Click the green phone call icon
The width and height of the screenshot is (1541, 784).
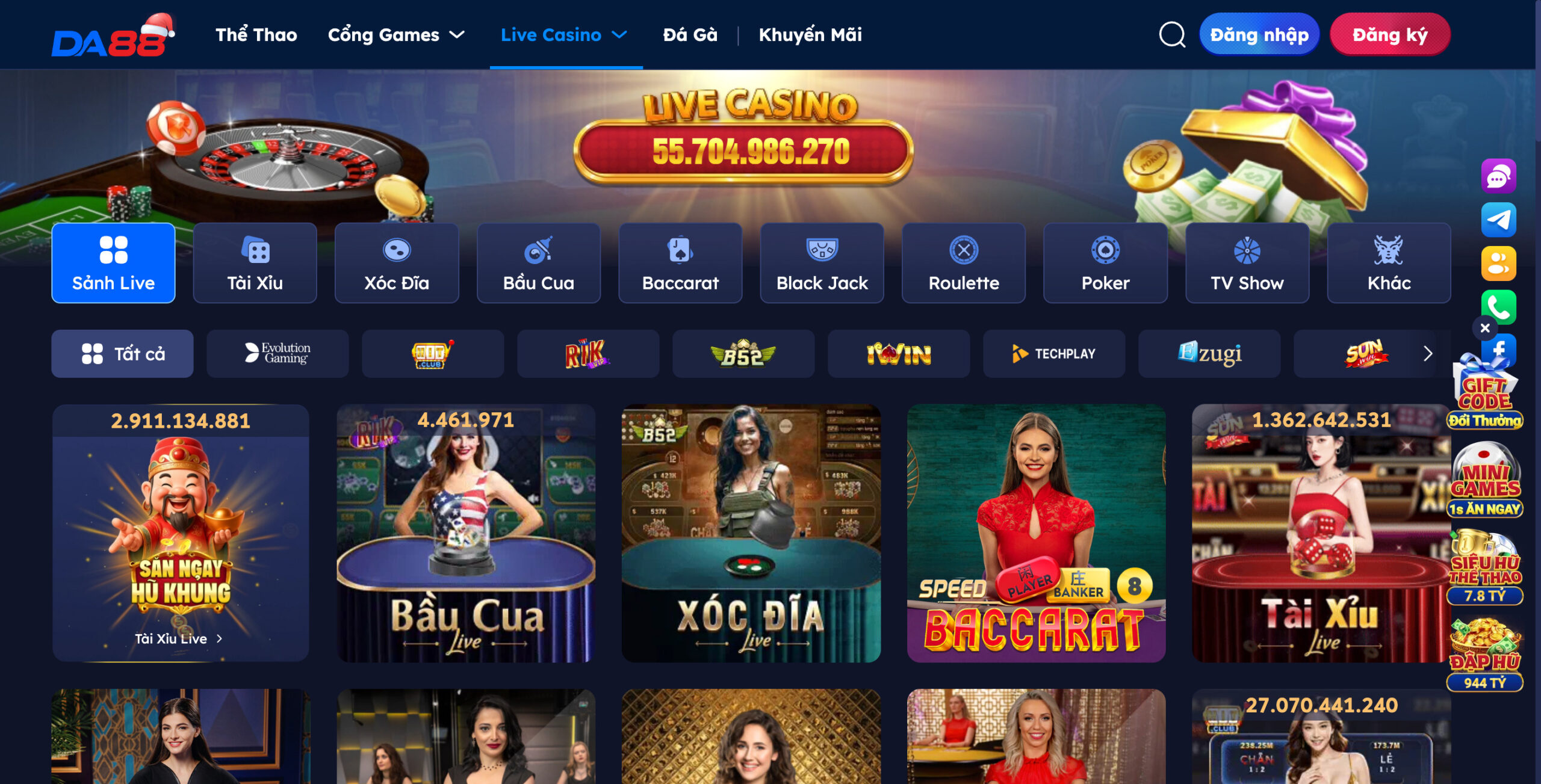coord(1498,307)
